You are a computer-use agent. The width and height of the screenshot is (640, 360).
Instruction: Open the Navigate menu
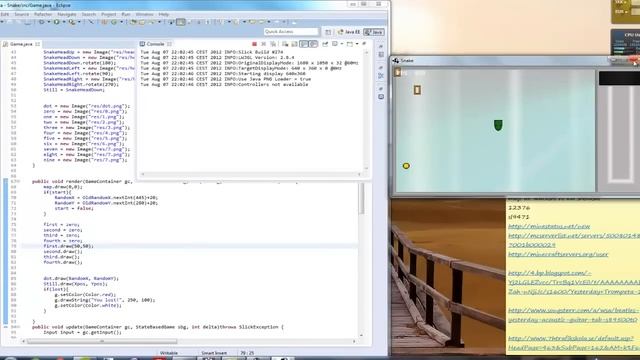click(x=67, y=14)
